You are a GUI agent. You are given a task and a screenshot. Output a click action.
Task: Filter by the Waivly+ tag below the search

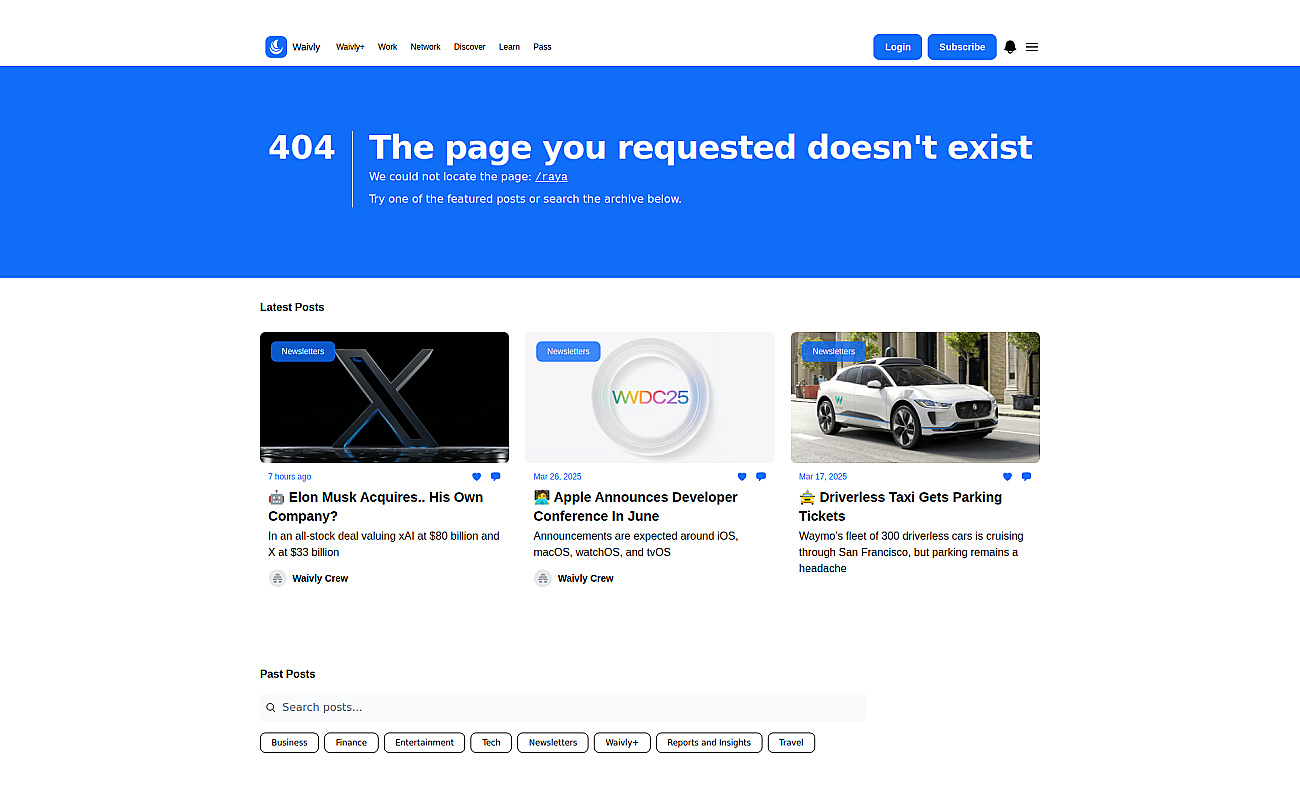(622, 742)
